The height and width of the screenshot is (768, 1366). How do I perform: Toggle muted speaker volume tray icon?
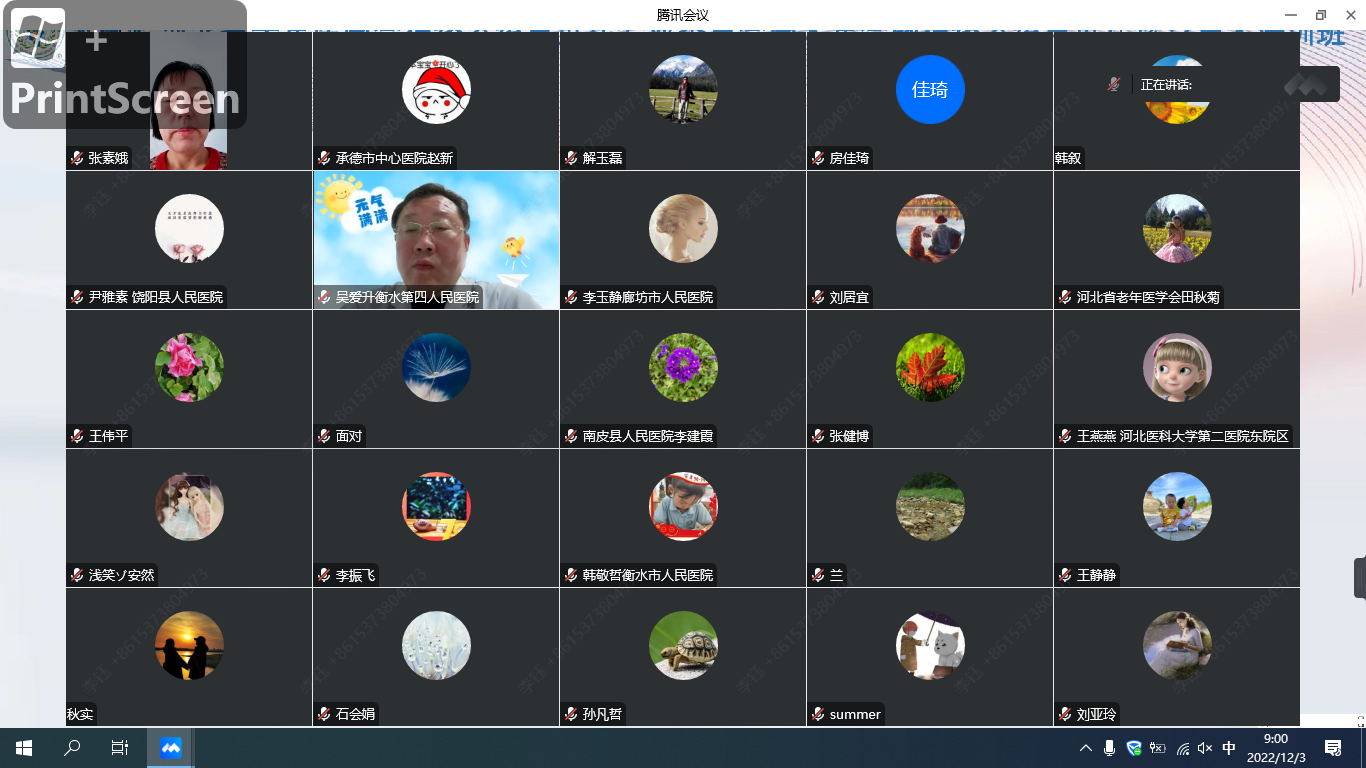(x=1205, y=748)
